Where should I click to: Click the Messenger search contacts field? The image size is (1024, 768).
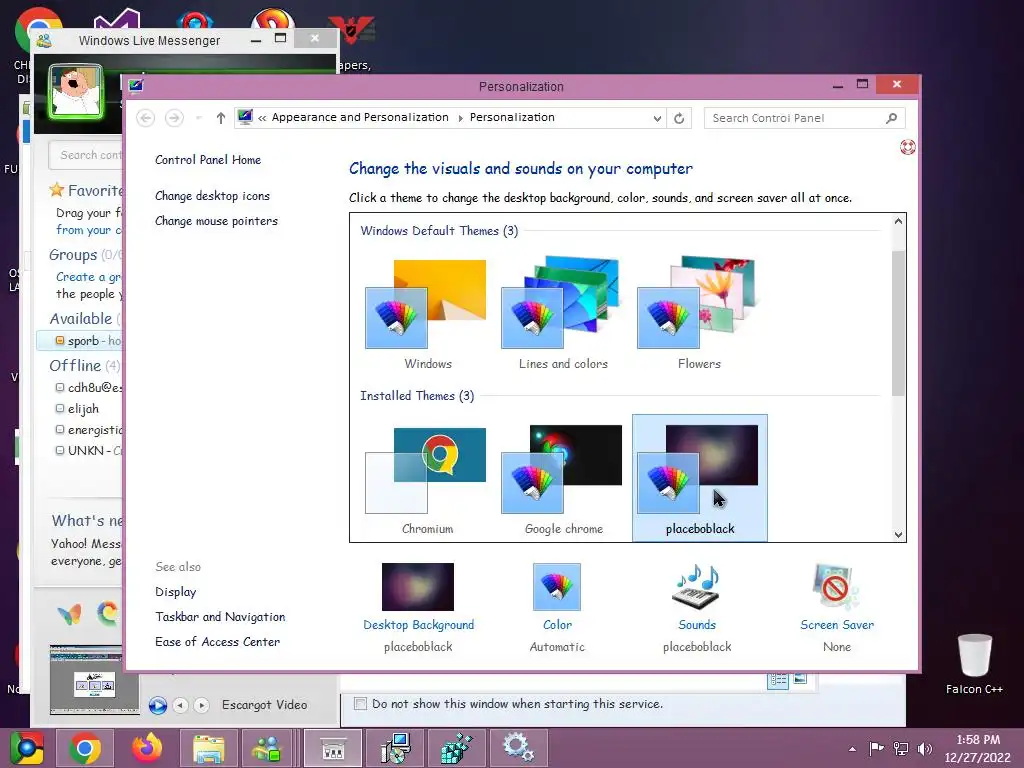click(86, 155)
